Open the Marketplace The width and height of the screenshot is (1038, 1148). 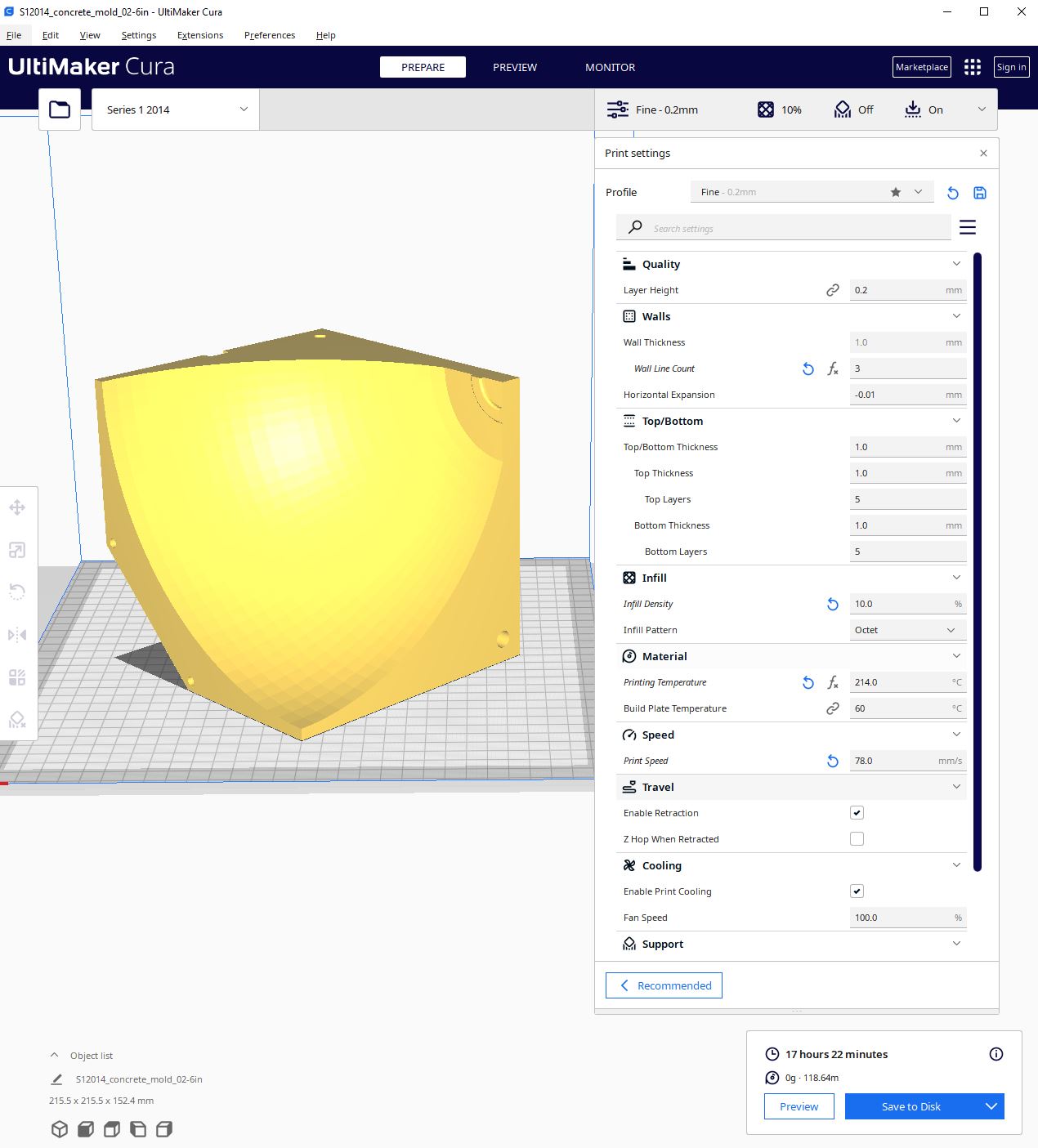(x=922, y=67)
